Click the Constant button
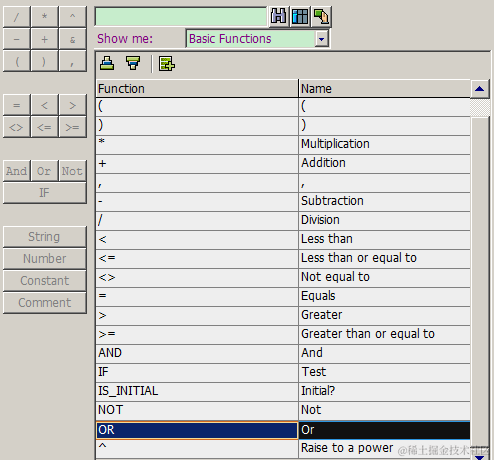Screen dimensions: 494x460 45,281
